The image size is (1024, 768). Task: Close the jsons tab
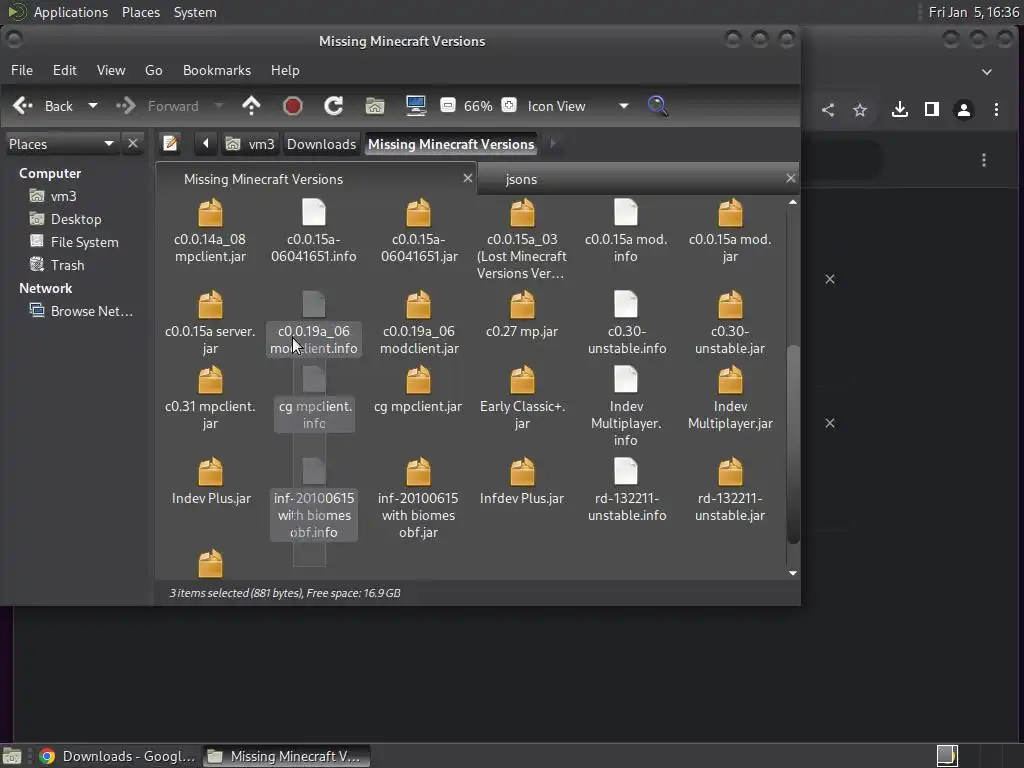[791, 178]
